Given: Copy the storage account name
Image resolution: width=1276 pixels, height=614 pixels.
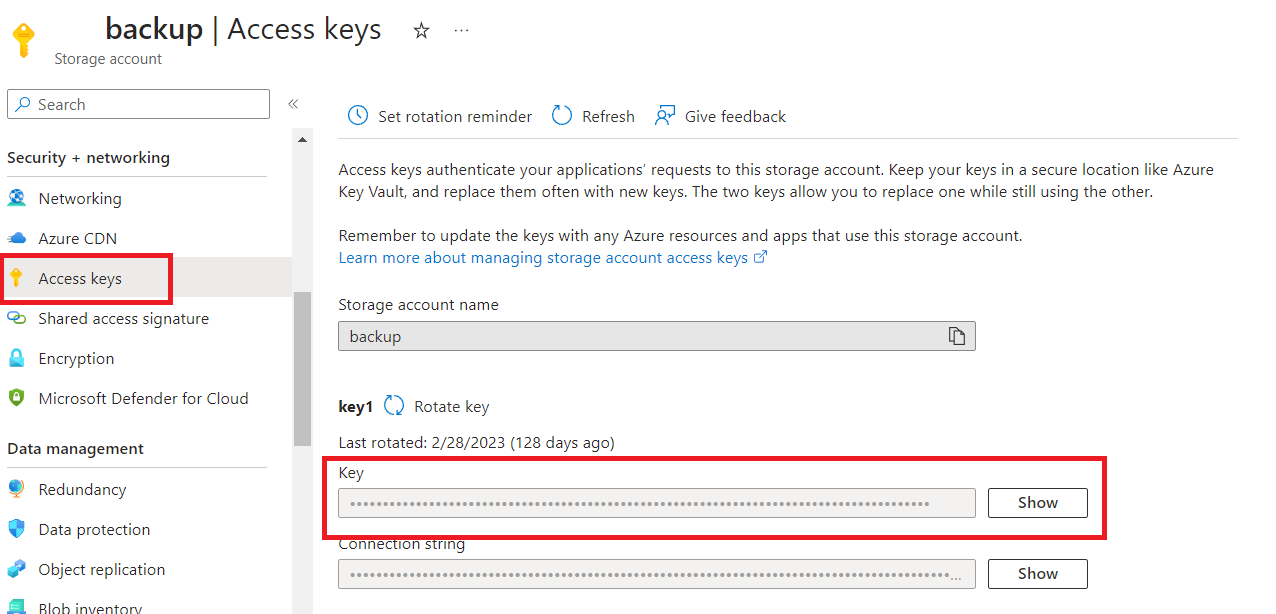Looking at the screenshot, I should click(x=957, y=336).
